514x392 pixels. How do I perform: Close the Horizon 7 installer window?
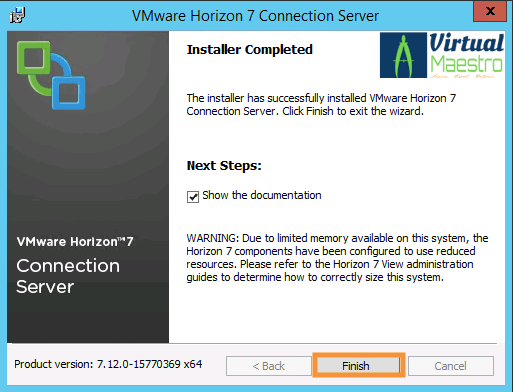tap(490, 11)
